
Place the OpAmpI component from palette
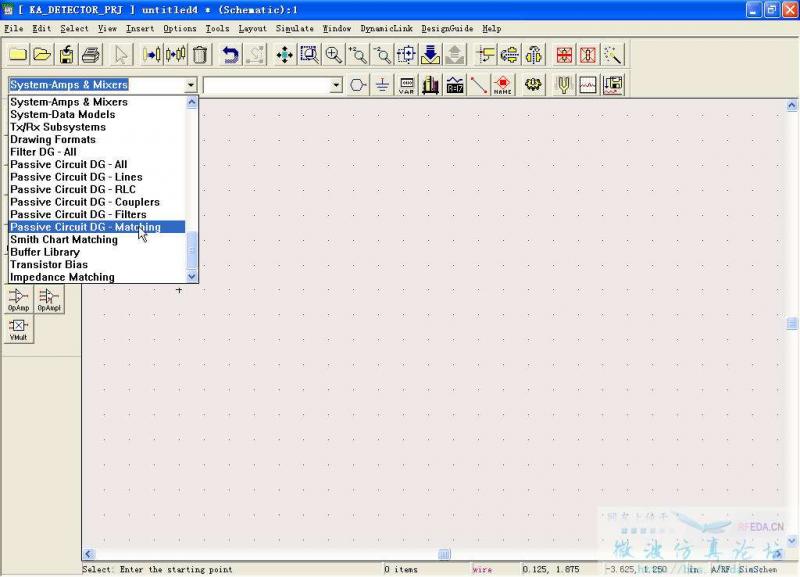[x=49, y=299]
